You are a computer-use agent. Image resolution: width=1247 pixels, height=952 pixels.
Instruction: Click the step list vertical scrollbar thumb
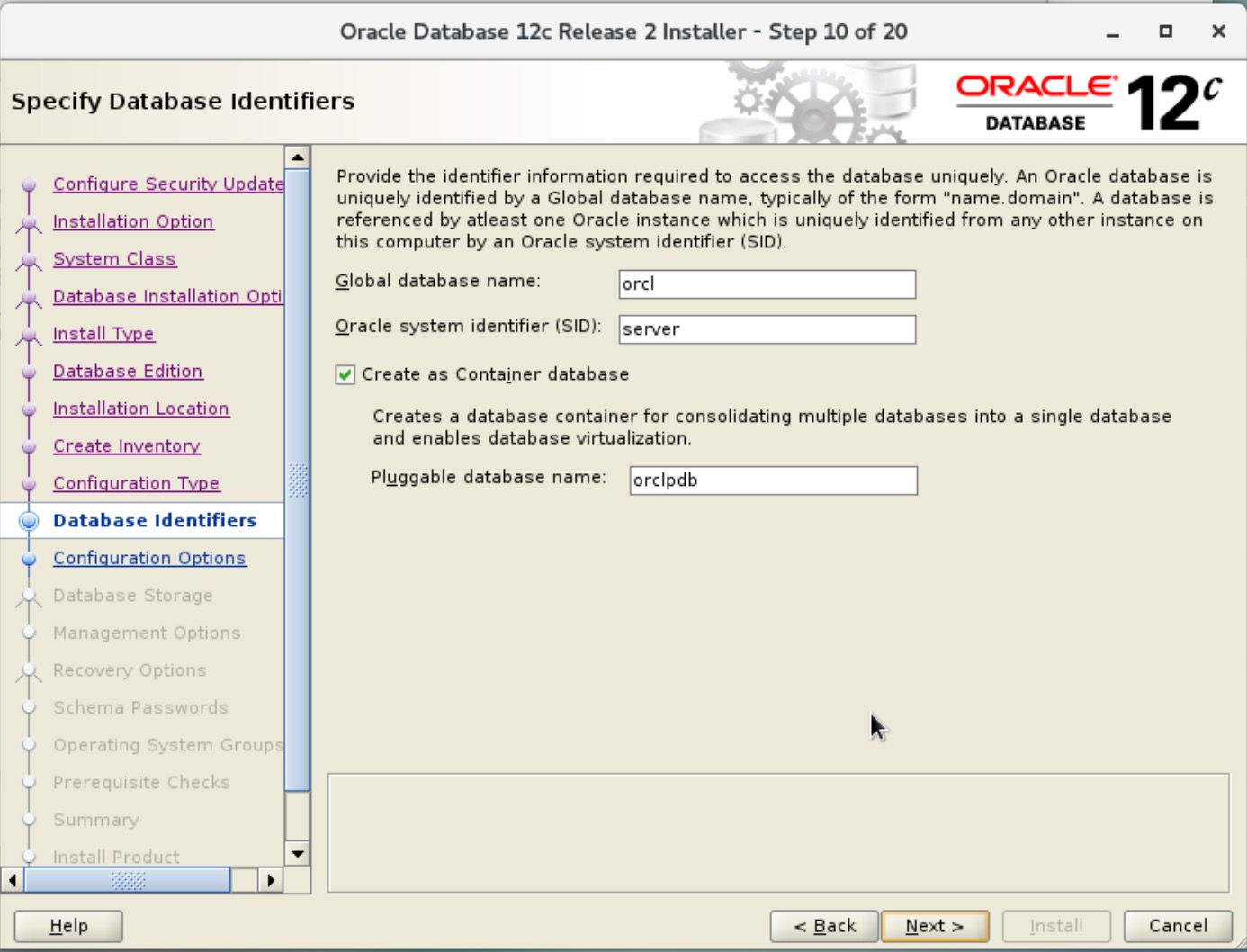point(297,480)
